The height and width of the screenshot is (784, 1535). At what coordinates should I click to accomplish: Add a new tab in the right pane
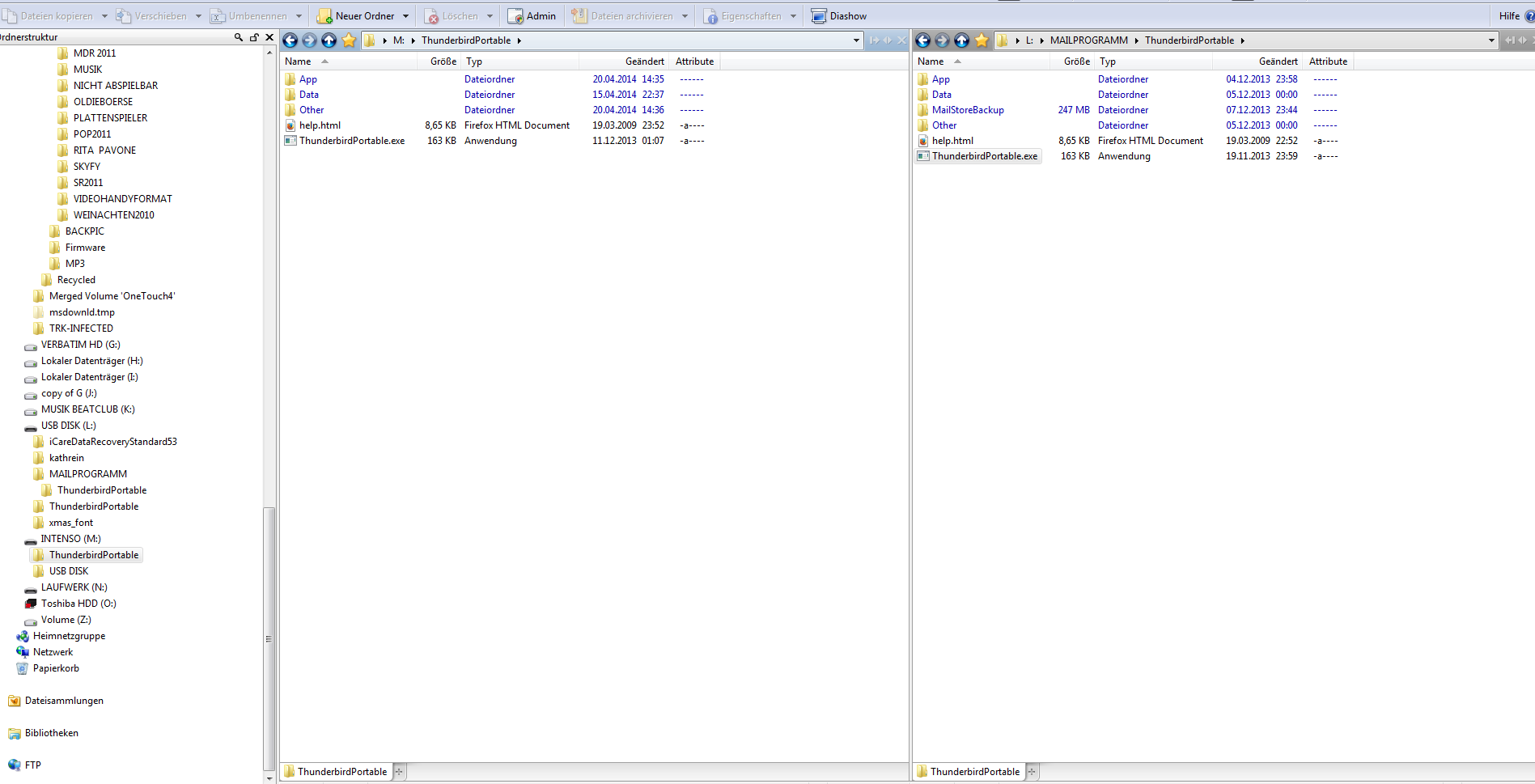pyautogui.click(x=1032, y=772)
